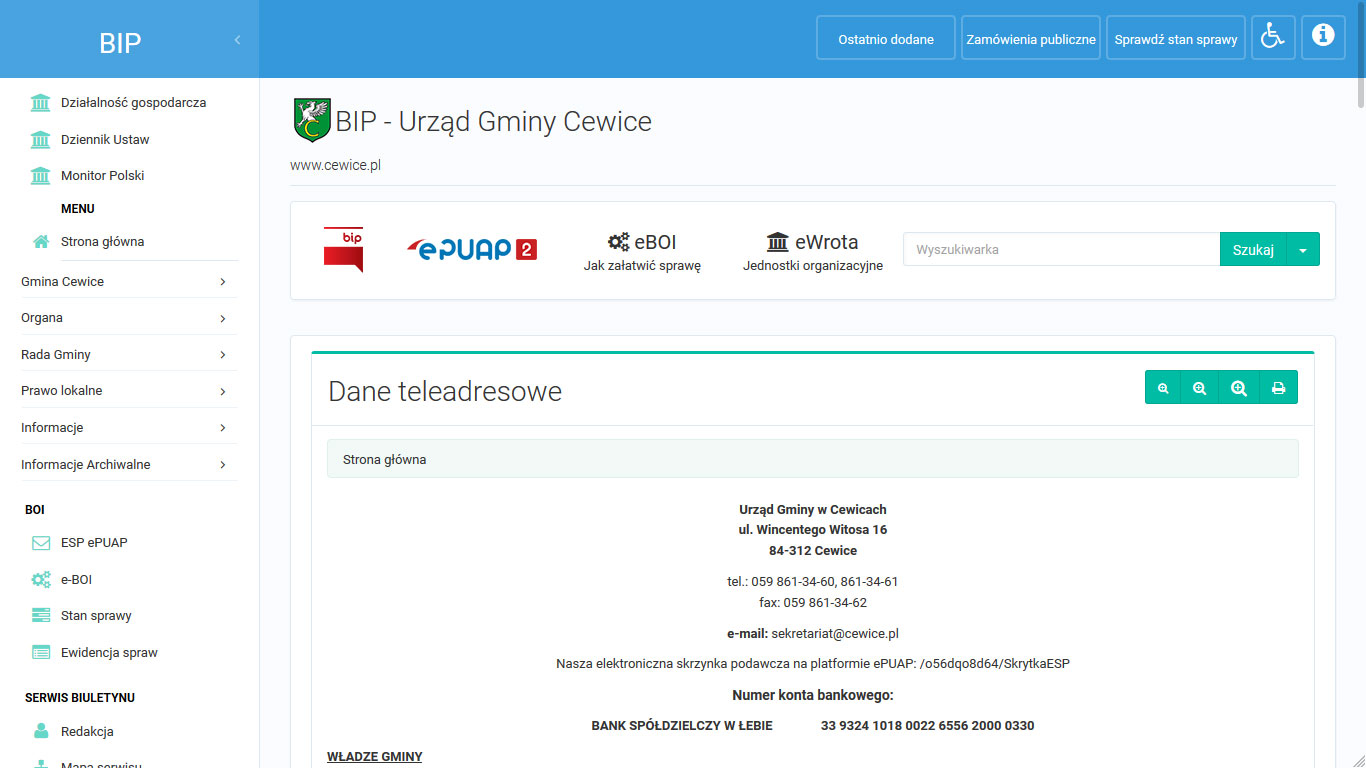The height and width of the screenshot is (768, 1366).
Task: Go to Ewidencja spraw in sidebar
Action: pos(109,653)
